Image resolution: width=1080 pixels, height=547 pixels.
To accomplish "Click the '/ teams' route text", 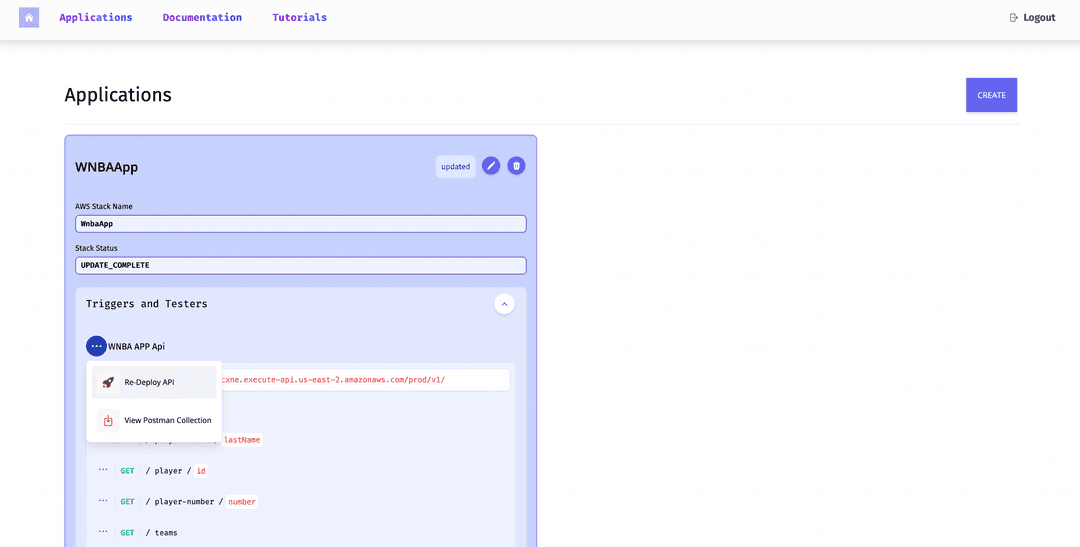I will click(162, 533).
